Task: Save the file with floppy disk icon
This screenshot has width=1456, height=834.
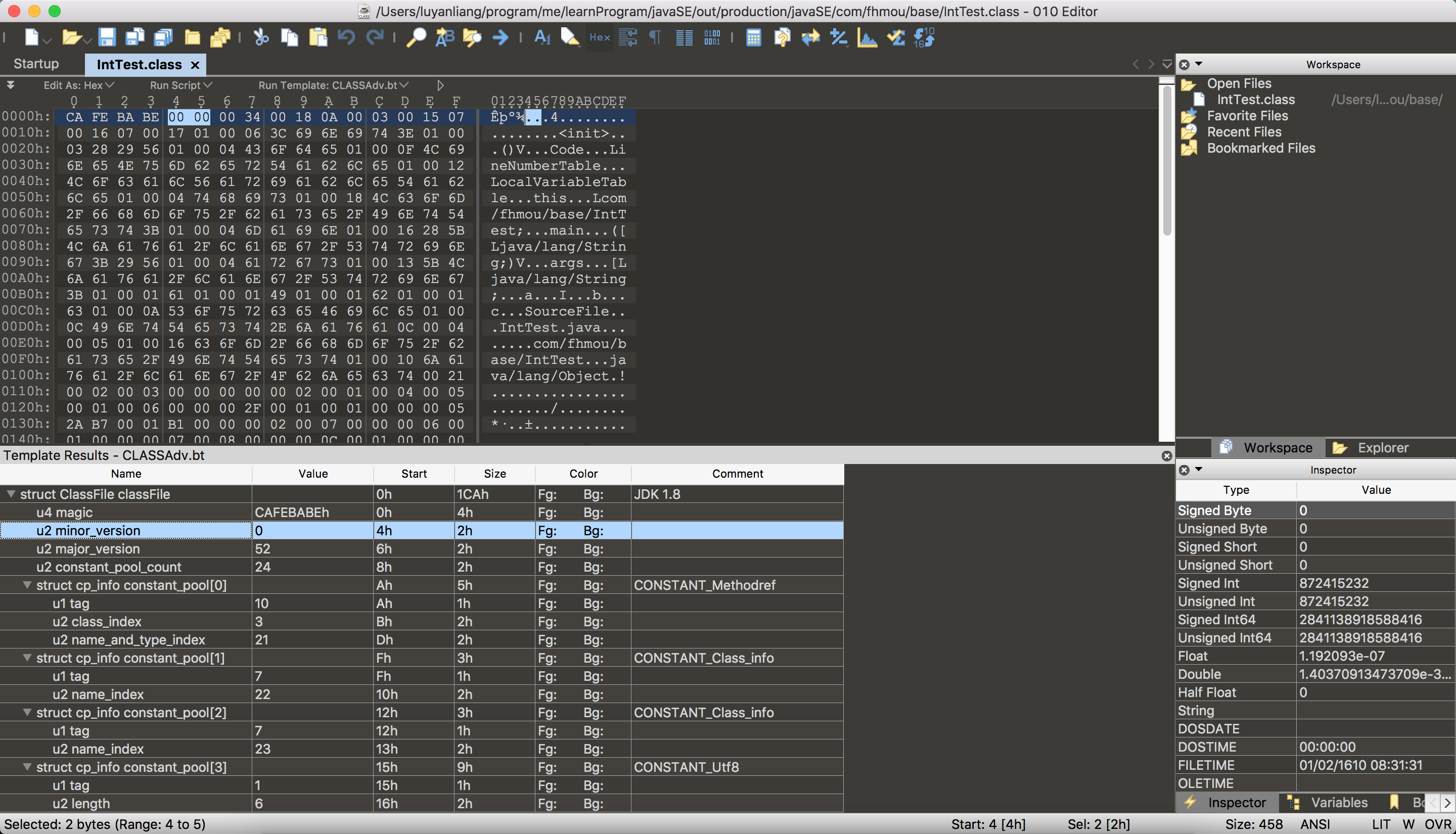Action: [x=107, y=38]
